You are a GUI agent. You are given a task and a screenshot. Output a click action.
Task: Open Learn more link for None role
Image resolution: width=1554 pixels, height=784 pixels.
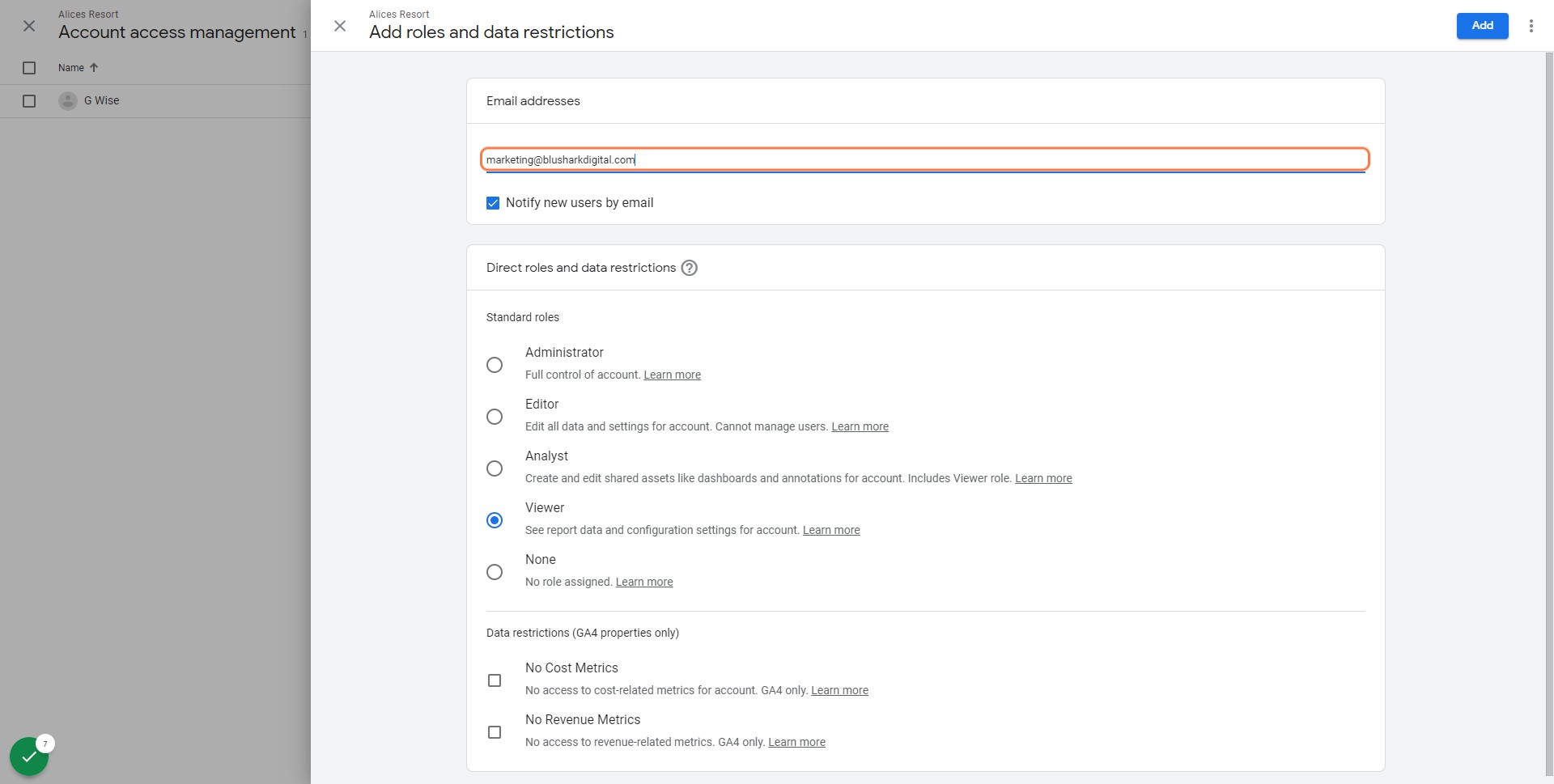coord(644,582)
